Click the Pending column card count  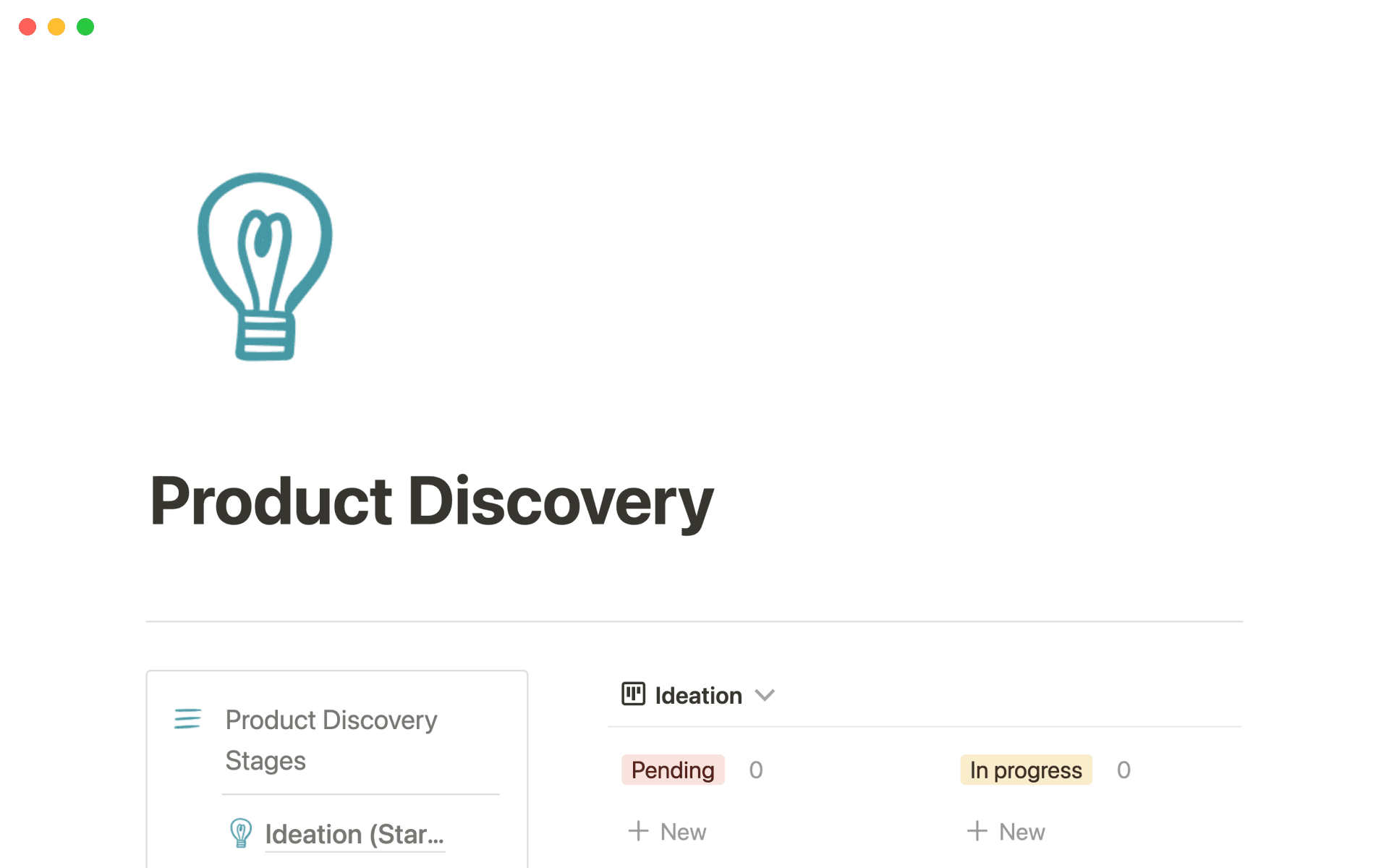(756, 770)
